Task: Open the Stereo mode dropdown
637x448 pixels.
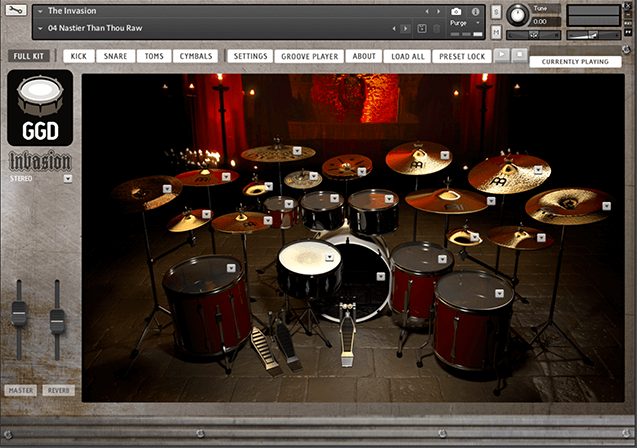Action: [x=67, y=179]
